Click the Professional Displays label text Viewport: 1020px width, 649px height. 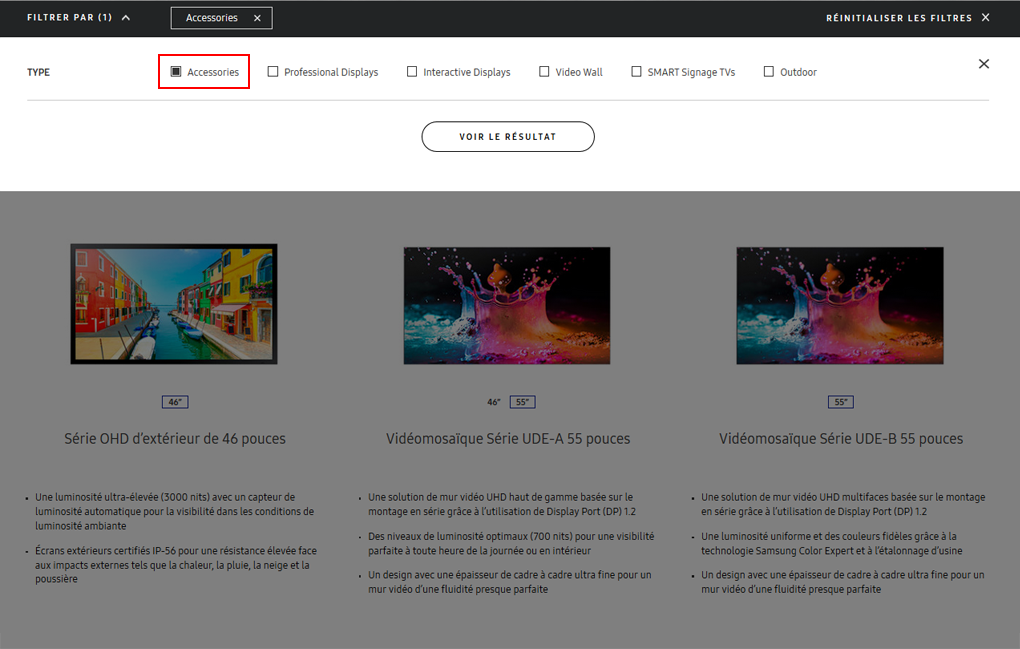point(331,72)
